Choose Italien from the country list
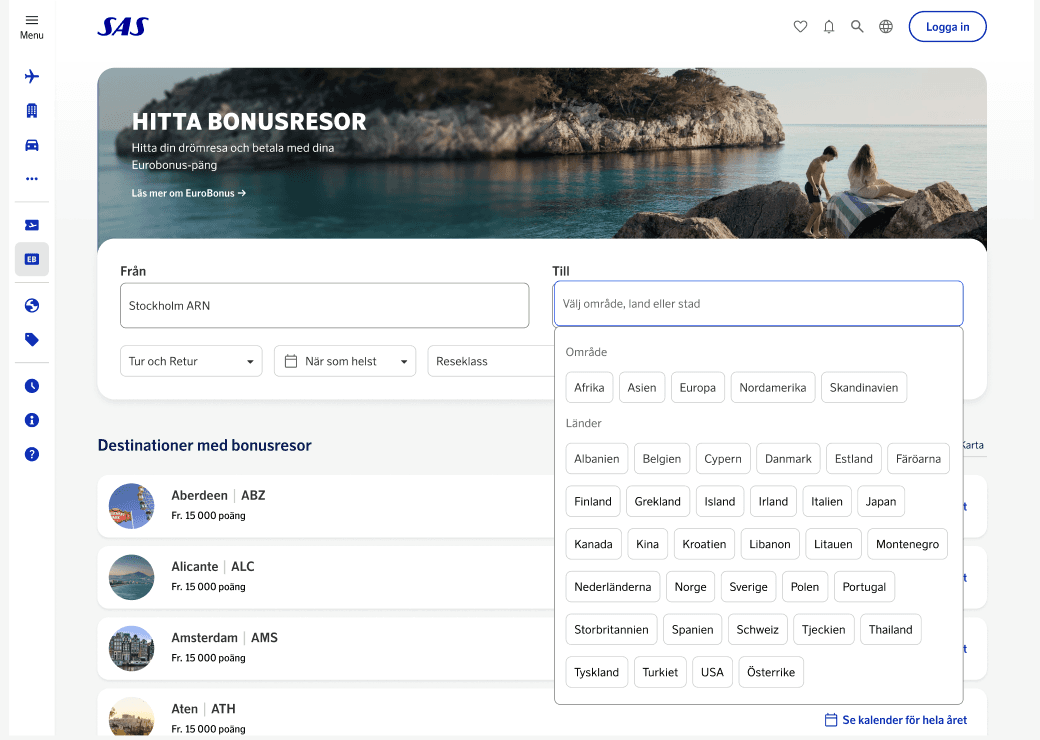This screenshot has width=1040, height=740. pos(826,502)
